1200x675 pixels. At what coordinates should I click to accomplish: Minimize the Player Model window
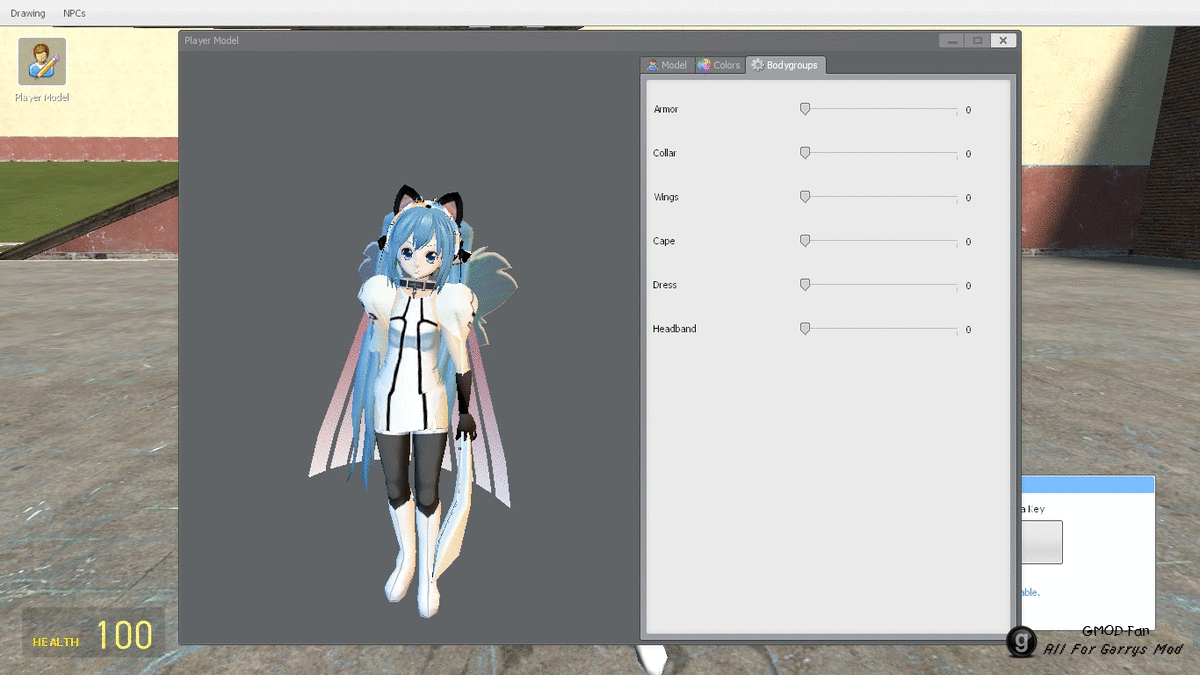[x=952, y=40]
